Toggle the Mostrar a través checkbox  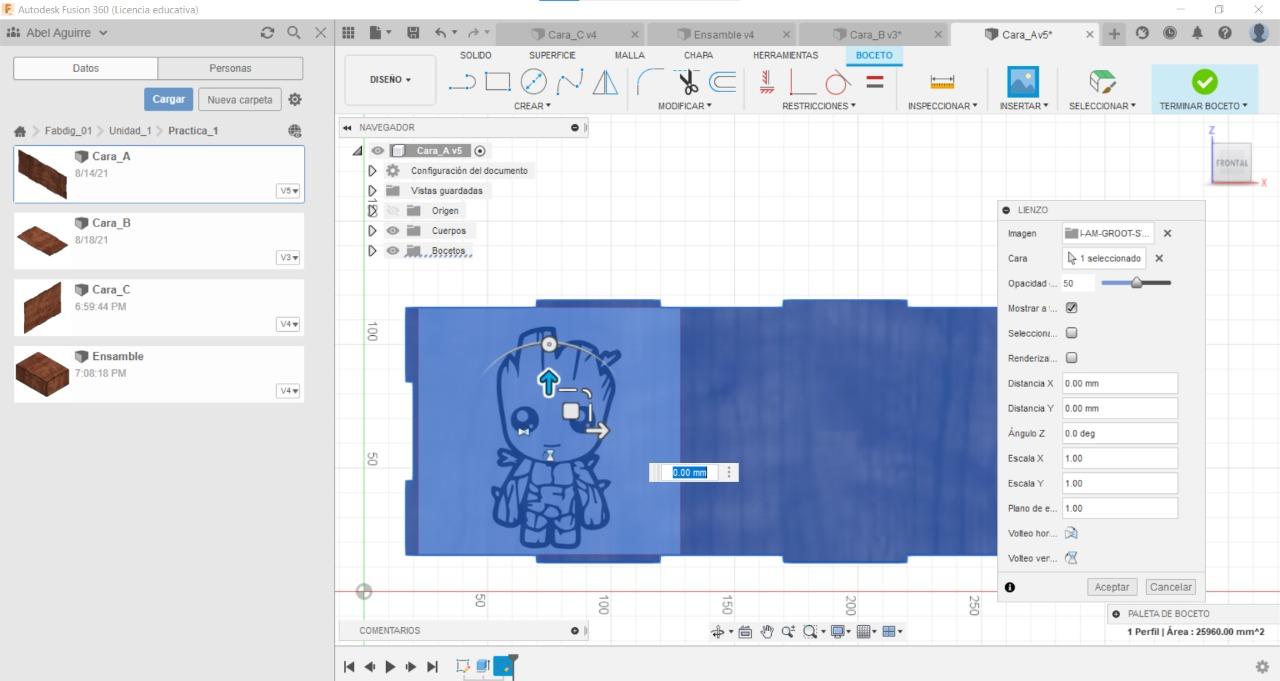(1071, 308)
